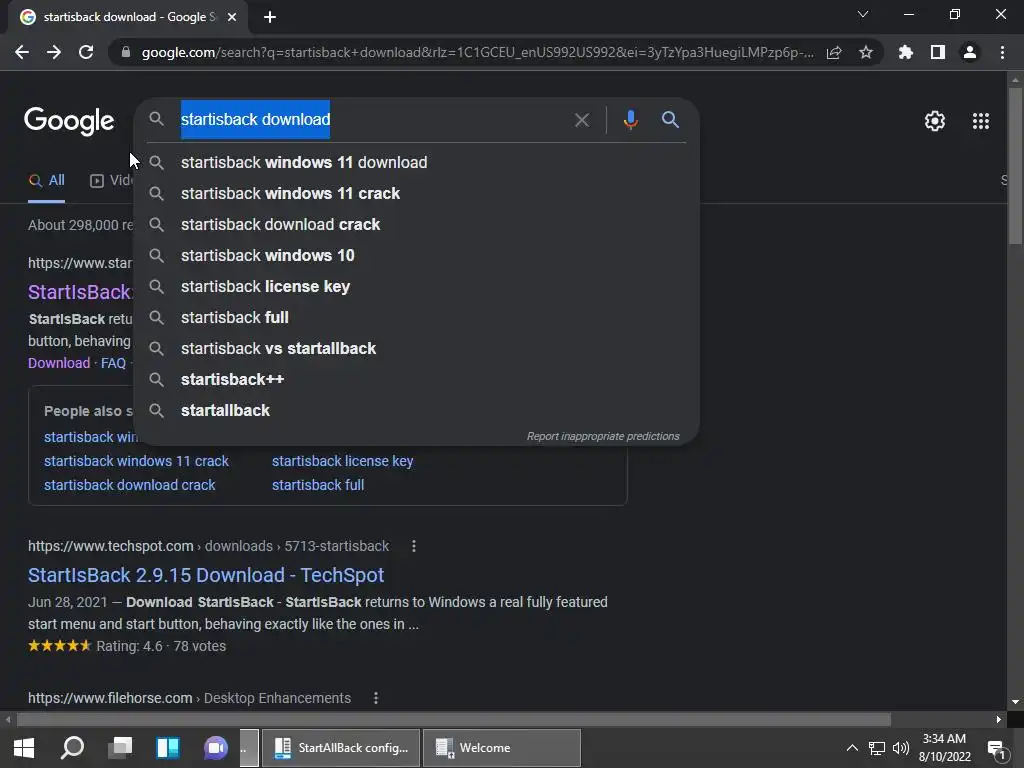Image resolution: width=1024 pixels, height=768 pixels.
Task: Switch to StartAllBack config window
Action: coord(341,748)
